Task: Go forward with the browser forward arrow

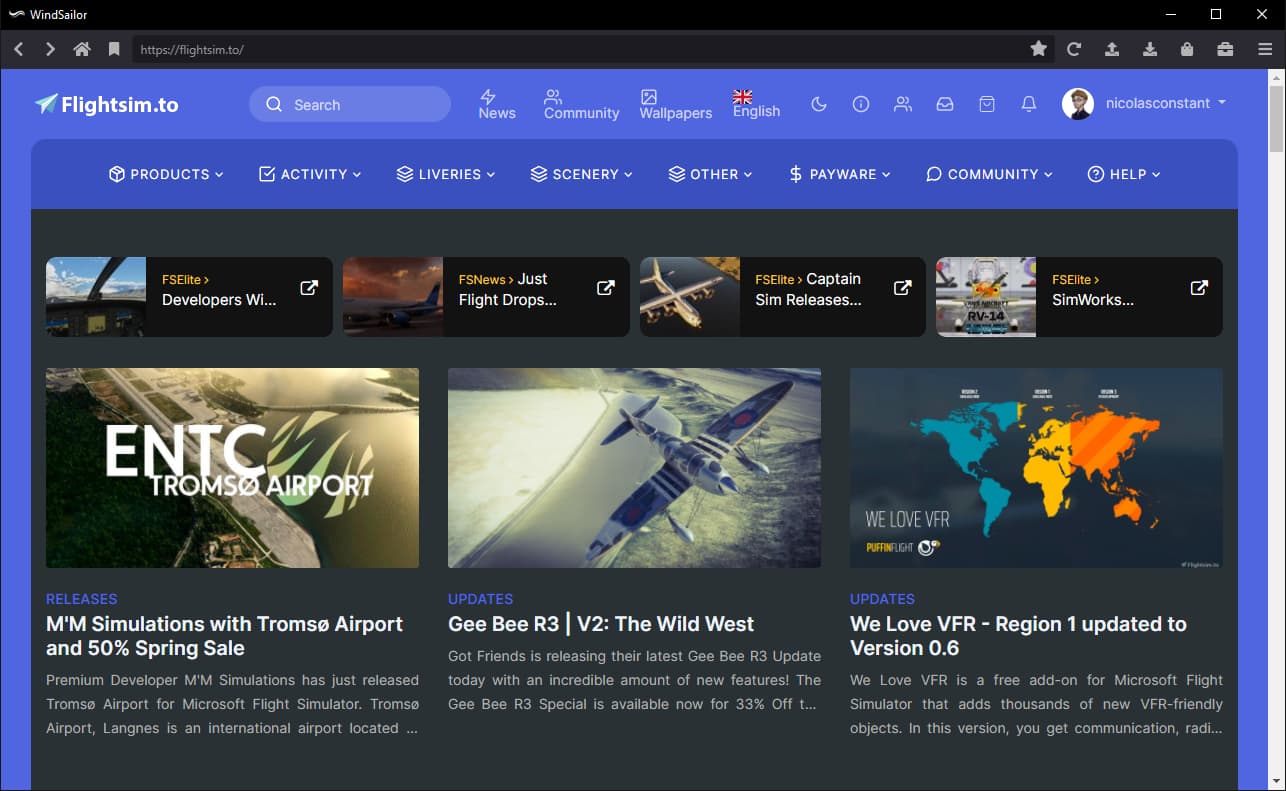Action: point(50,49)
